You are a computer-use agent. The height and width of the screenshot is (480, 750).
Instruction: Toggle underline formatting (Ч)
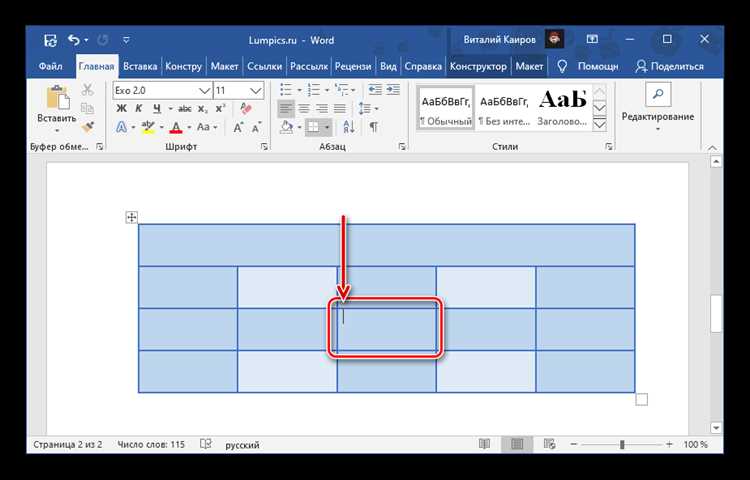tap(157, 109)
